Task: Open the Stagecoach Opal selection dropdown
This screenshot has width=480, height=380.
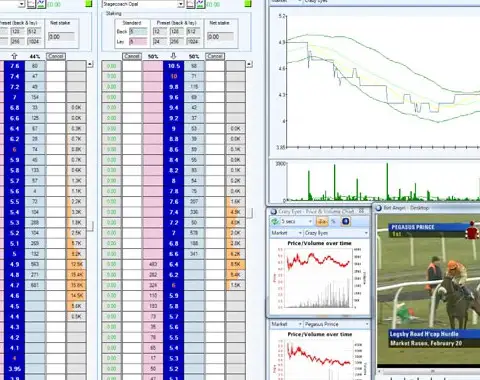Action: (x=180, y=4)
